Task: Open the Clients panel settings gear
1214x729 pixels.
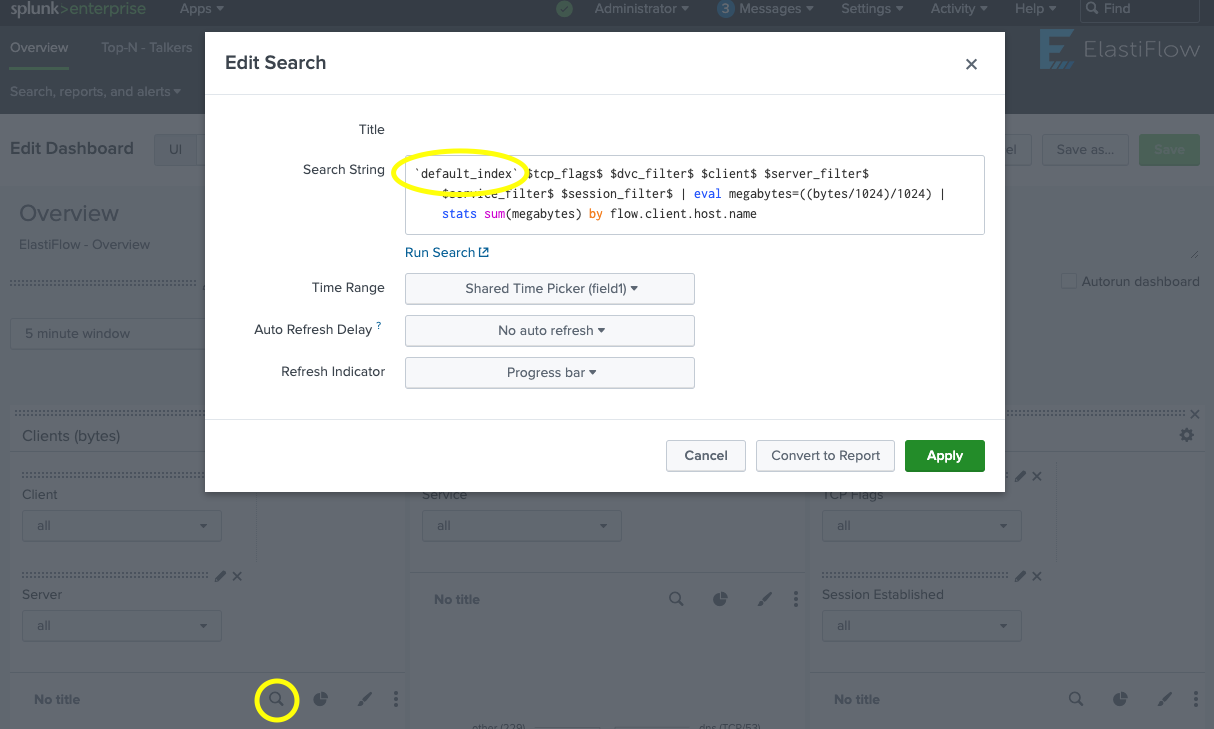Action: pos(1186,435)
